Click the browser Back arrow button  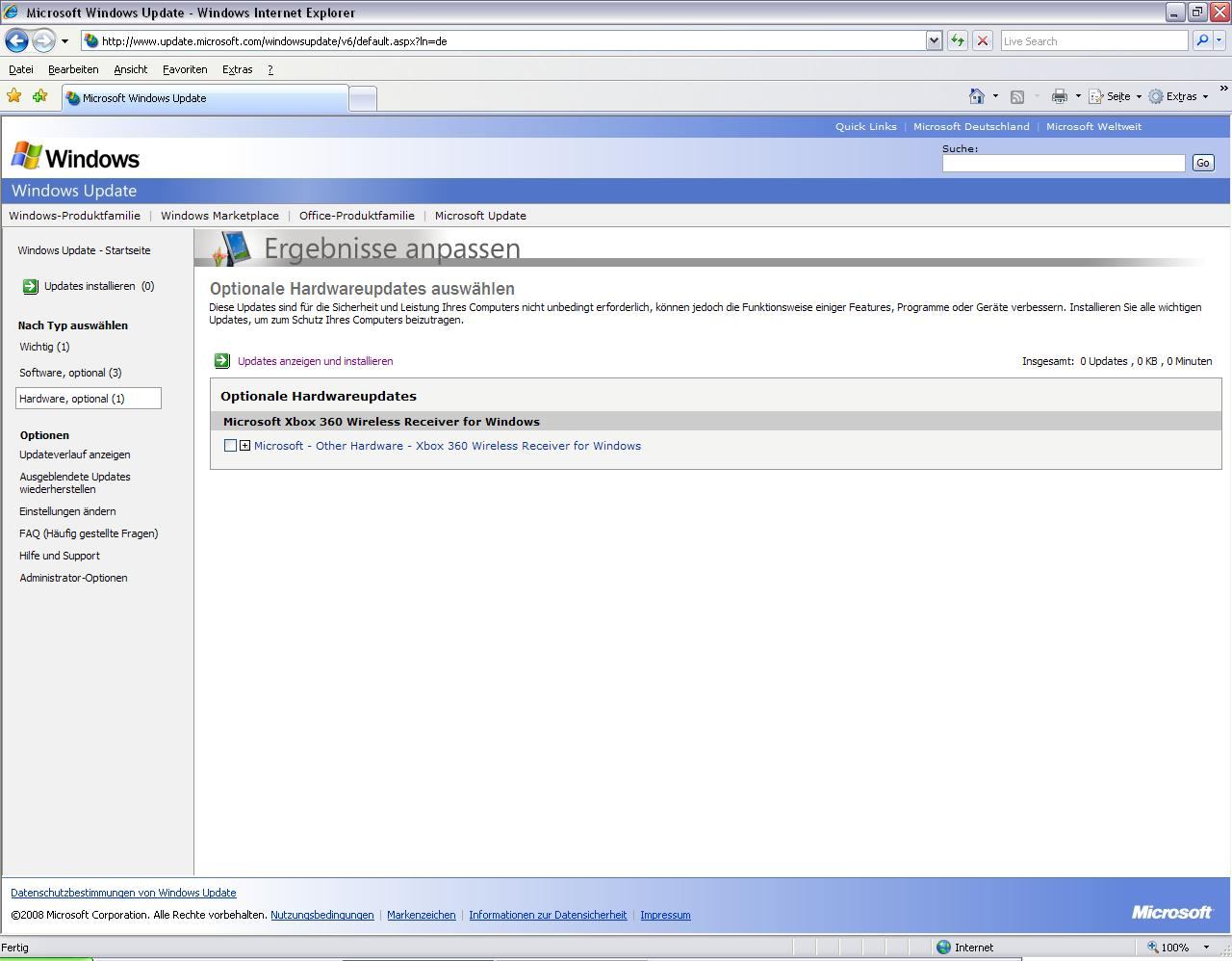click(x=16, y=40)
